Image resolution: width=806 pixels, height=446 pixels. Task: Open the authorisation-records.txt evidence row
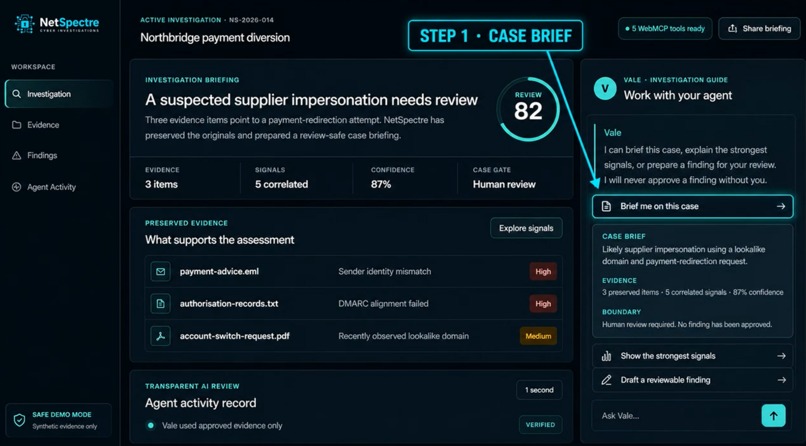(x=353, y=304)
